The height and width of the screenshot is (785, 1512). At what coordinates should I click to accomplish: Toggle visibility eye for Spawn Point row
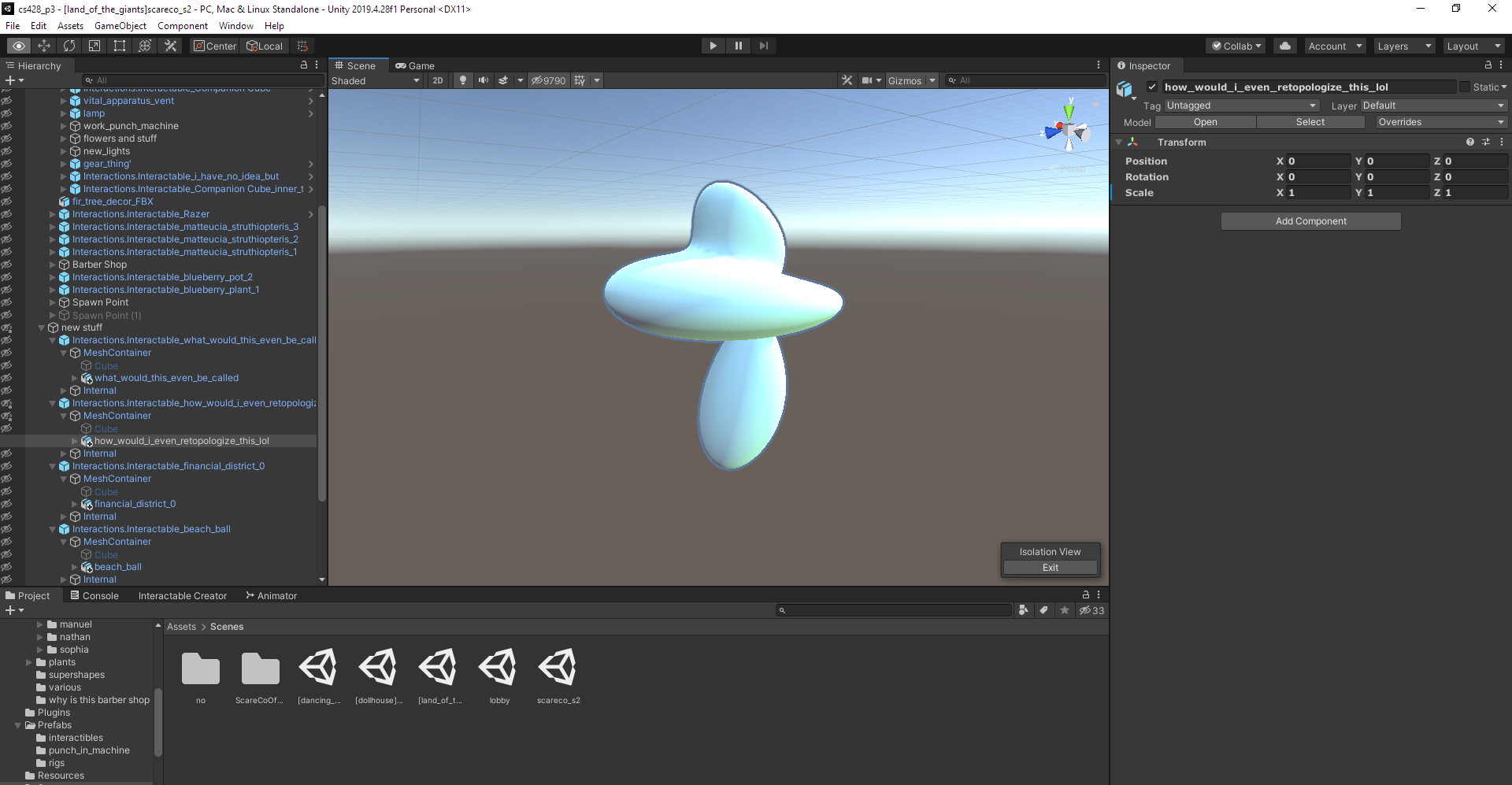[x=6, y=302]
